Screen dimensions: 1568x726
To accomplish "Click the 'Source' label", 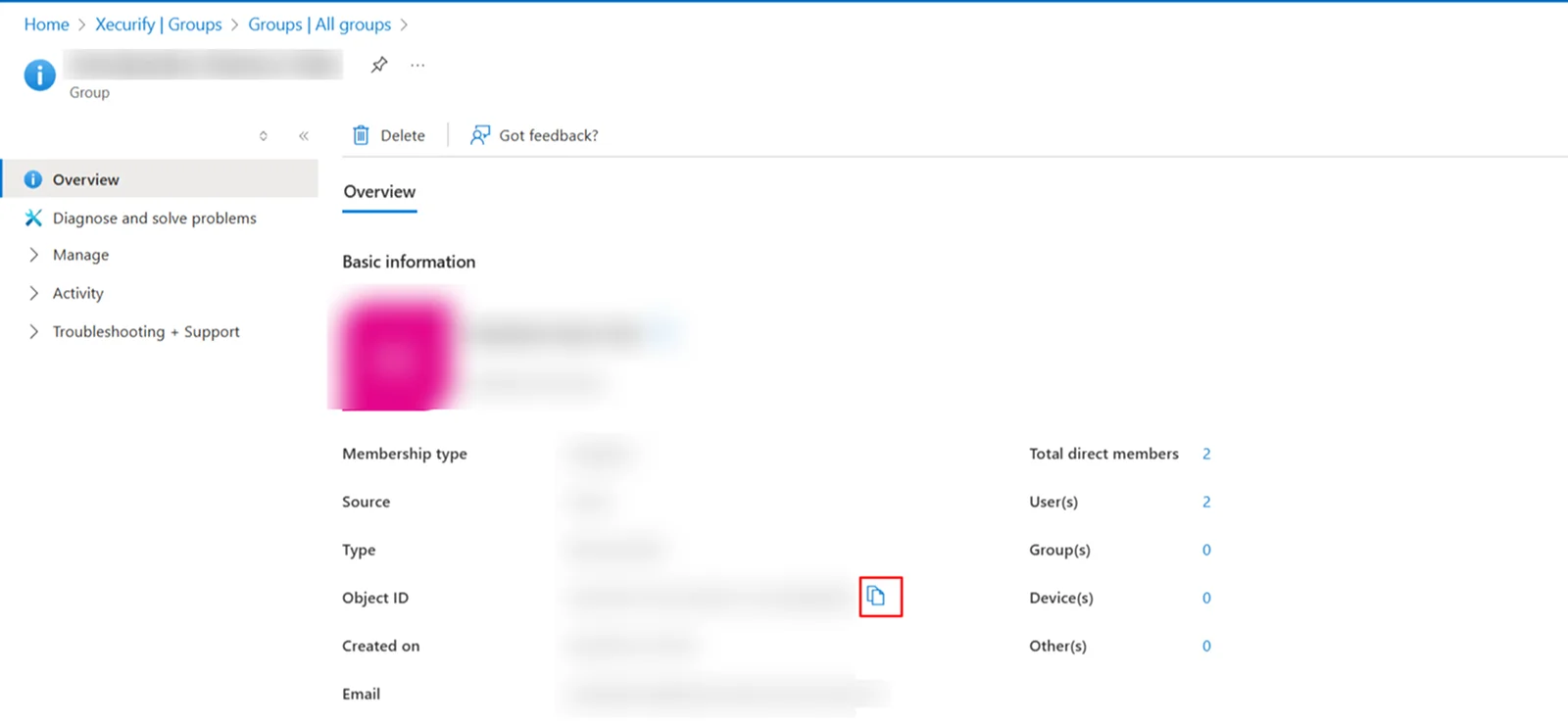I will (x=367, y=502).
